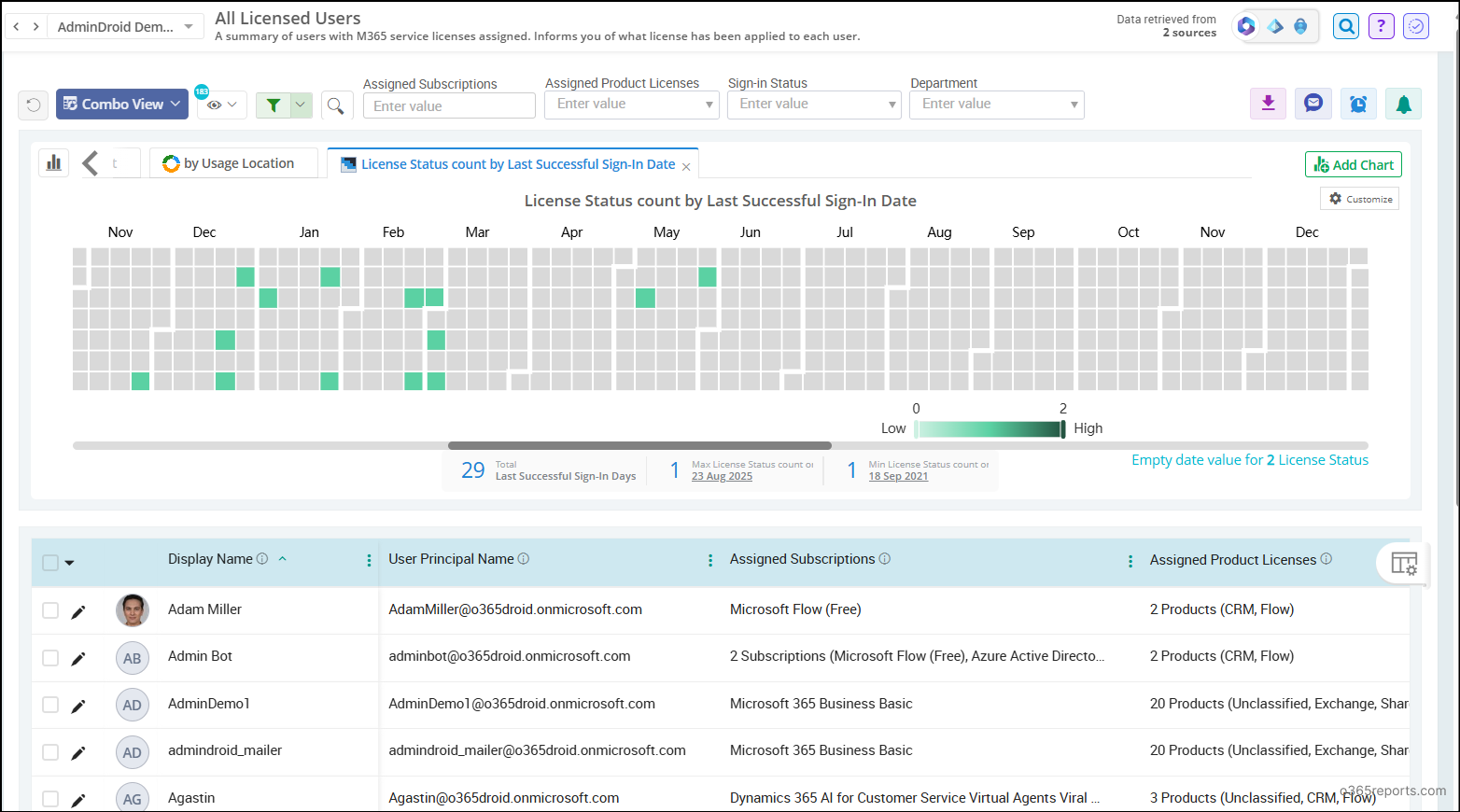This screenshot has height=812, width=1460.
Task: Open User Principal Name column options menu
Action: coord(710,560)
